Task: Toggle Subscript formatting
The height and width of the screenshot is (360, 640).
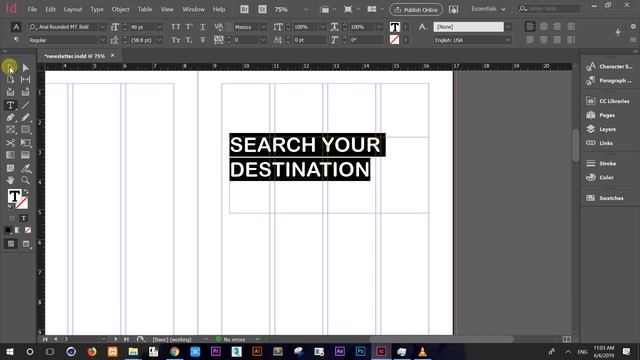Action: tap(189, 40)
